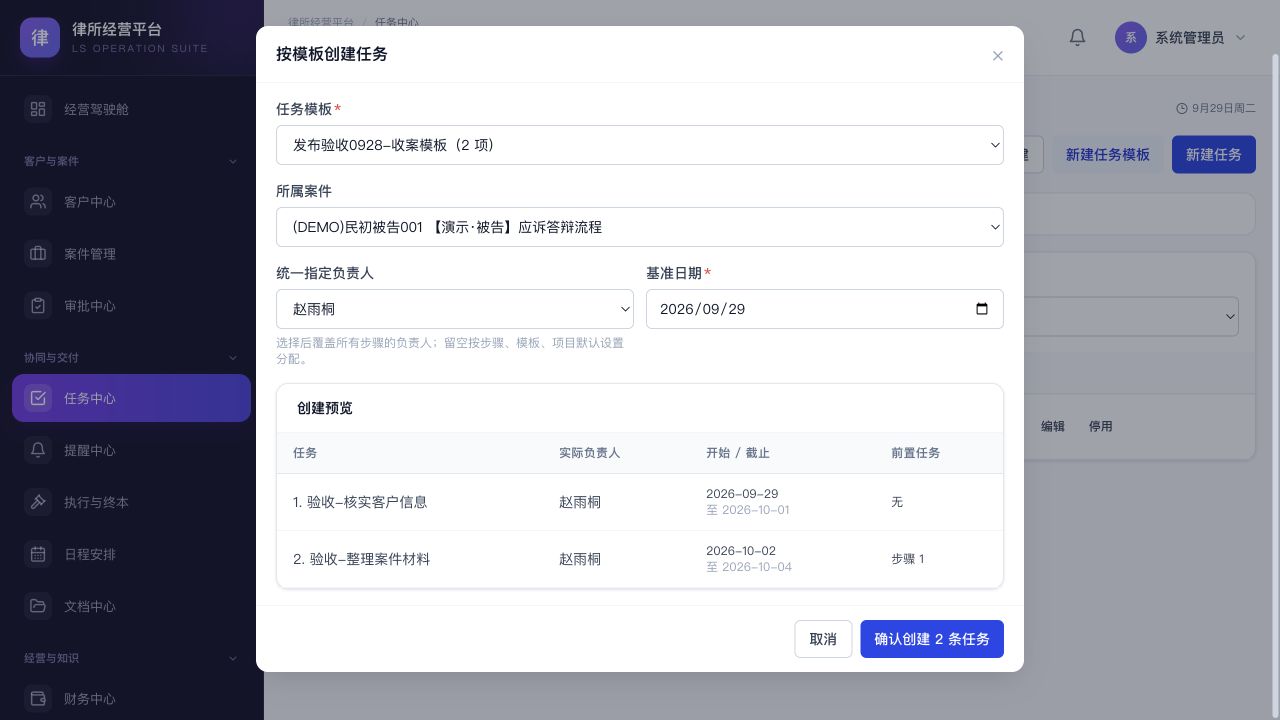Click the 执行与终本 gavel icon
Screen dimensions: 1280x720
tap(38, 502)
